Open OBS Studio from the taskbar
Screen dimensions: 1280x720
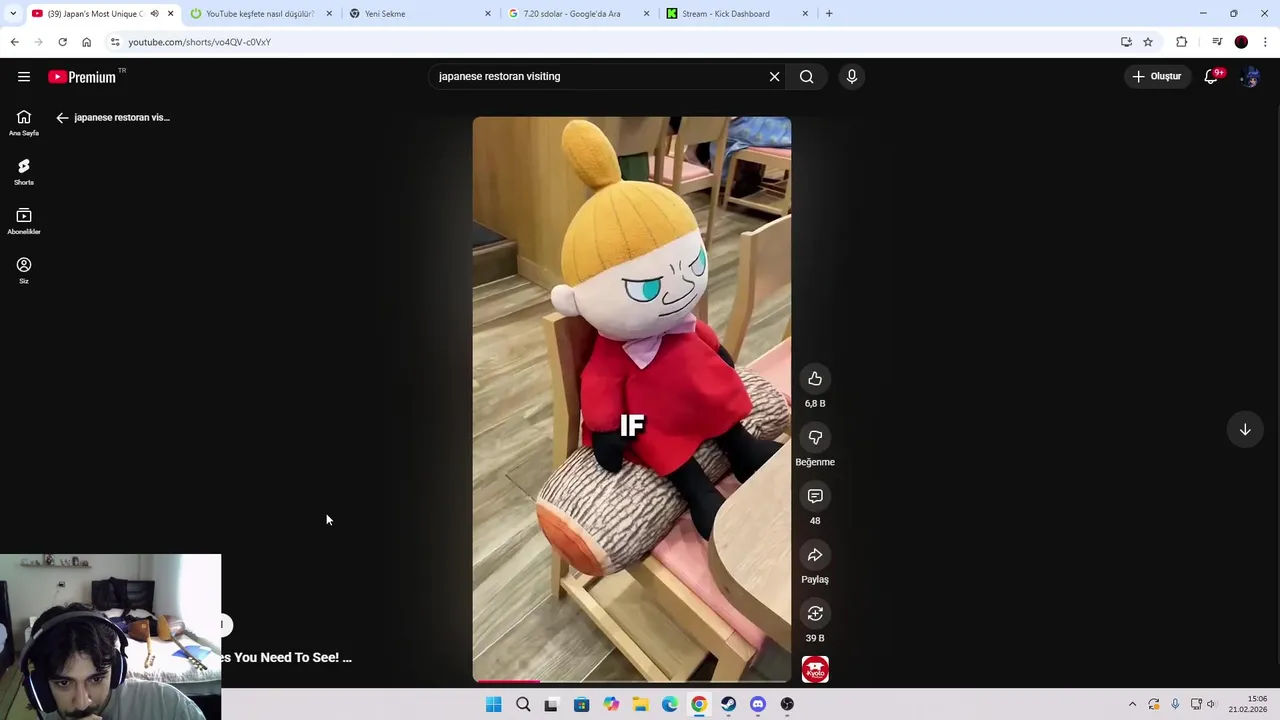[x=787, y=705]
